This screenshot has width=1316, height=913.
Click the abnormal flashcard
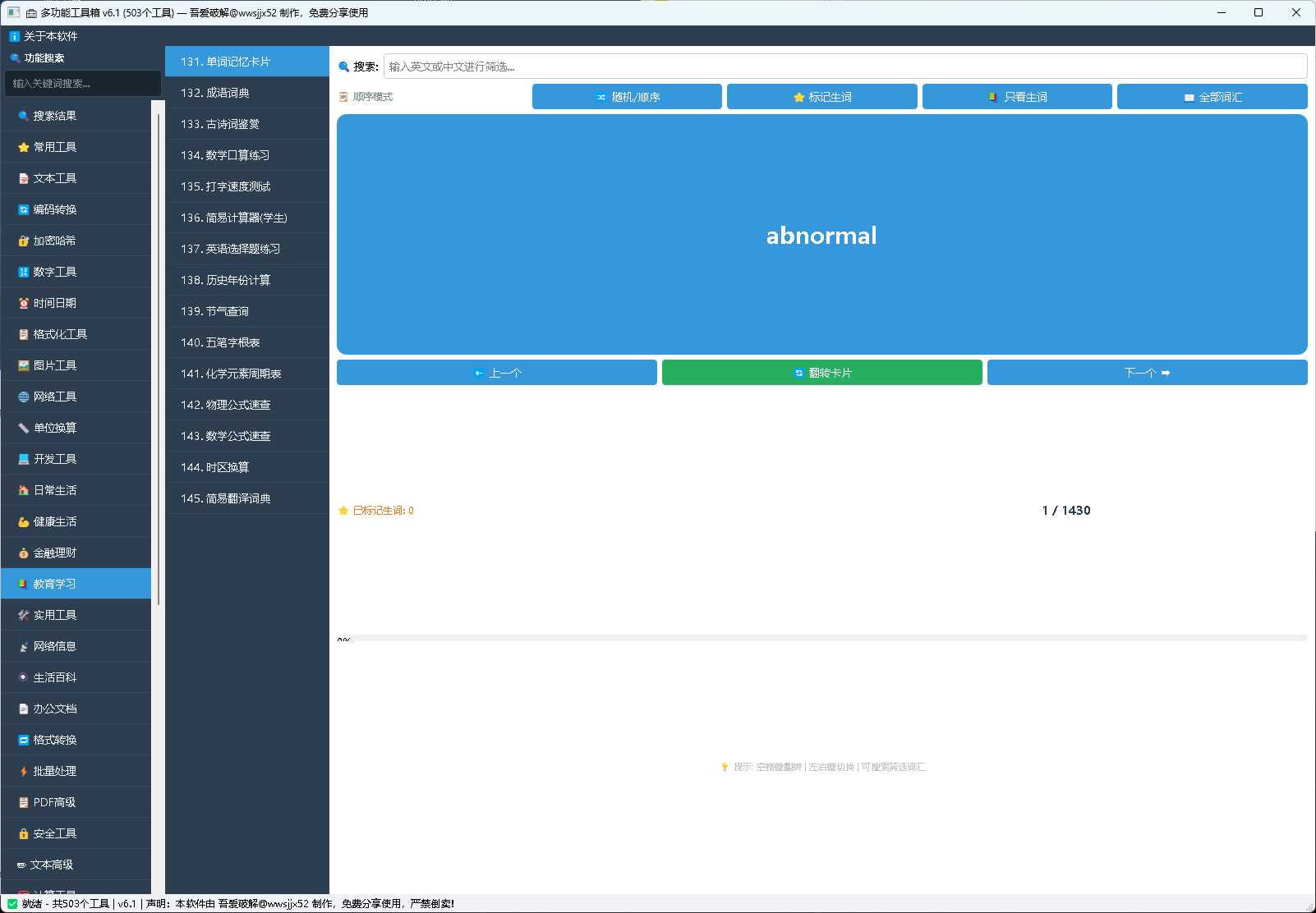click(x=822, y=235)
